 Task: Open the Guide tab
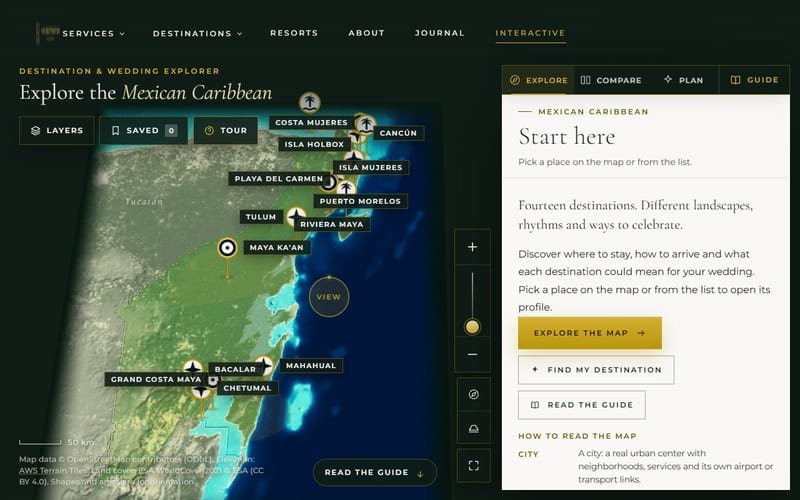coord(754,80)
